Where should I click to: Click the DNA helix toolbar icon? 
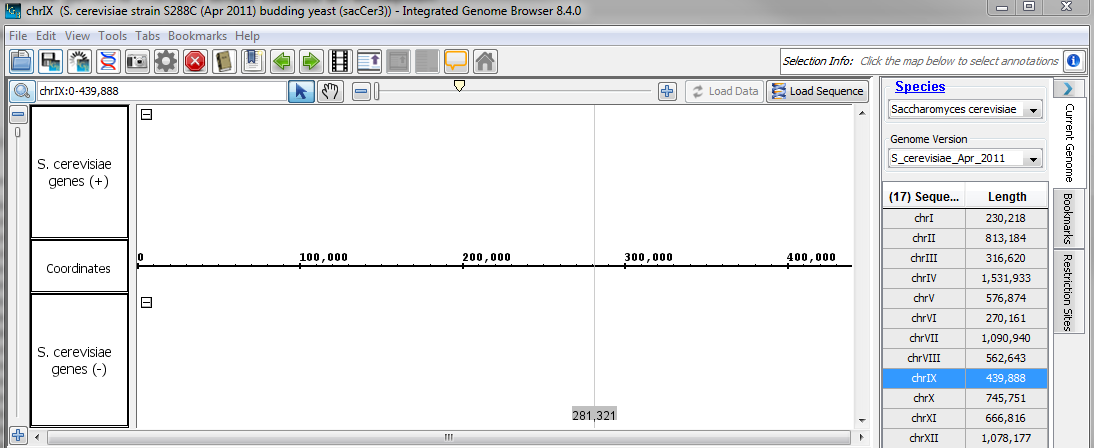click(x=108, y=61)
